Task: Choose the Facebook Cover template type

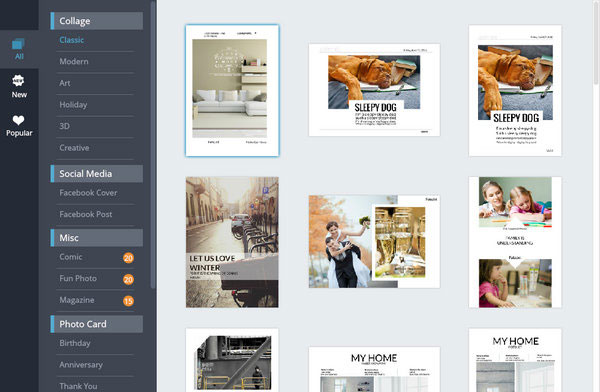Action: [x=88, y=193]
